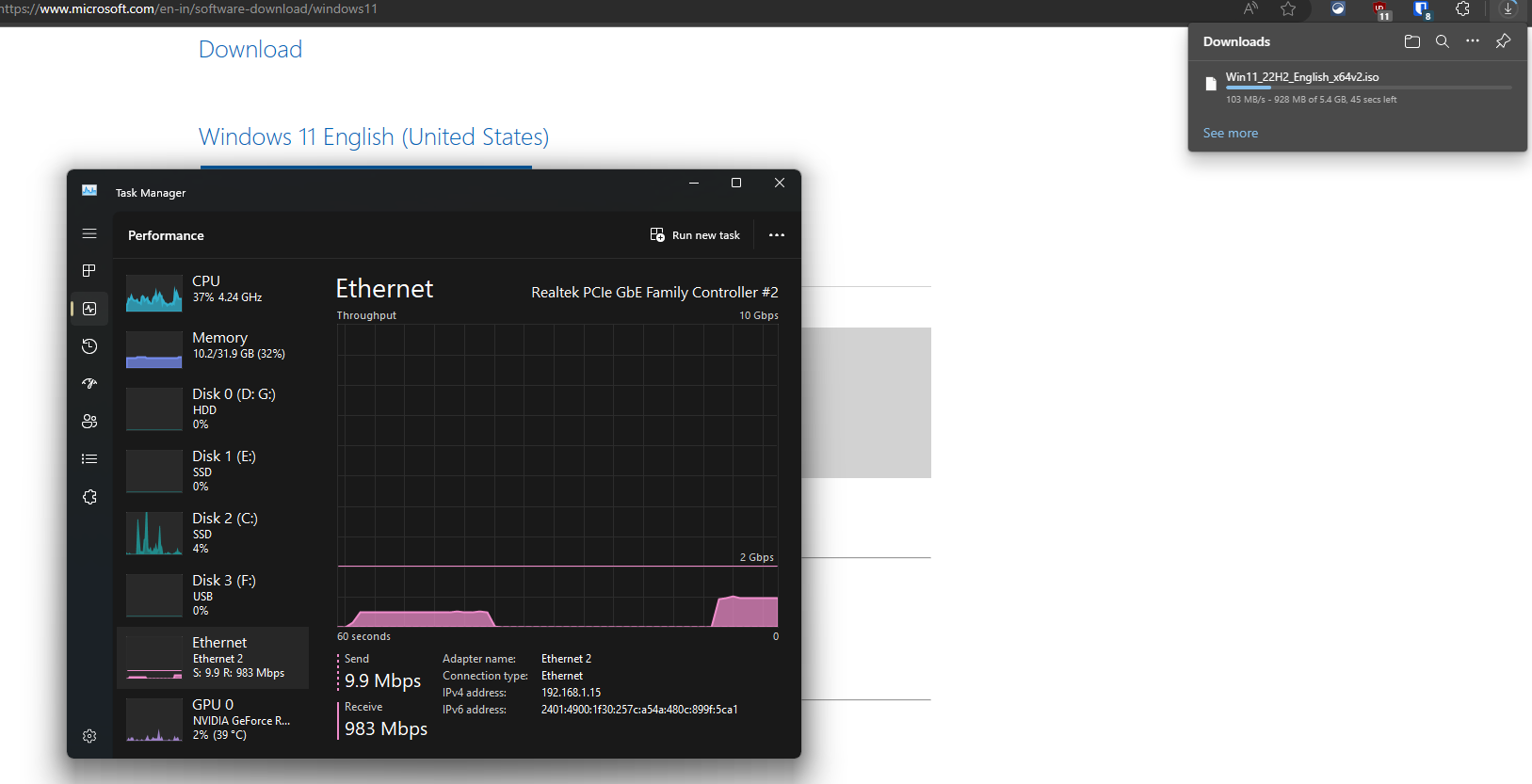Open App history in Task Manager sidebar
The image size is (1532, 784).
click(89, 346)
